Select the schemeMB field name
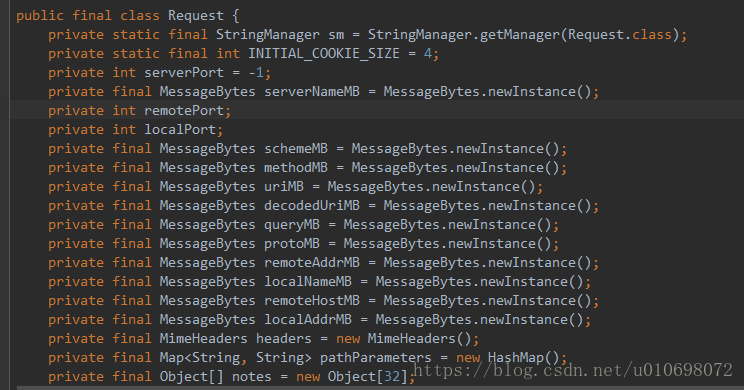Image resolution: width=744 pixels, height=390 pixels. (x=296, y=149)
